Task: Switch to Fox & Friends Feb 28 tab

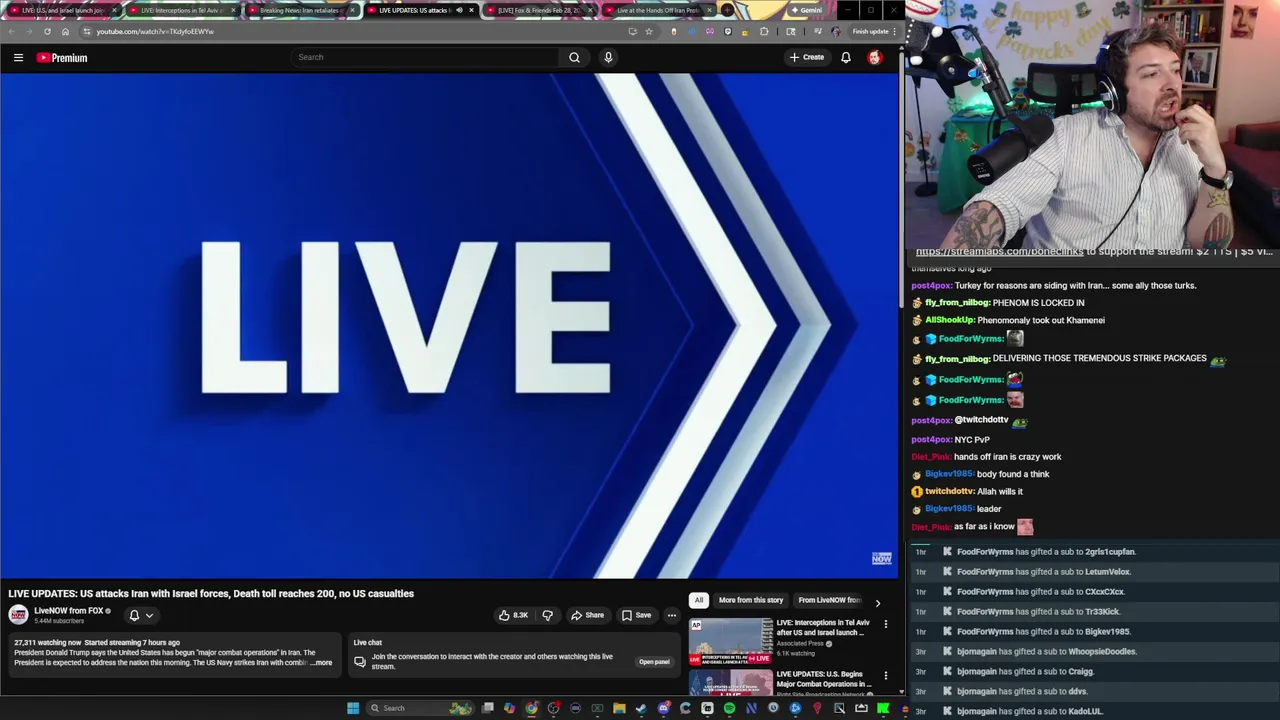Action: point(538,10)
